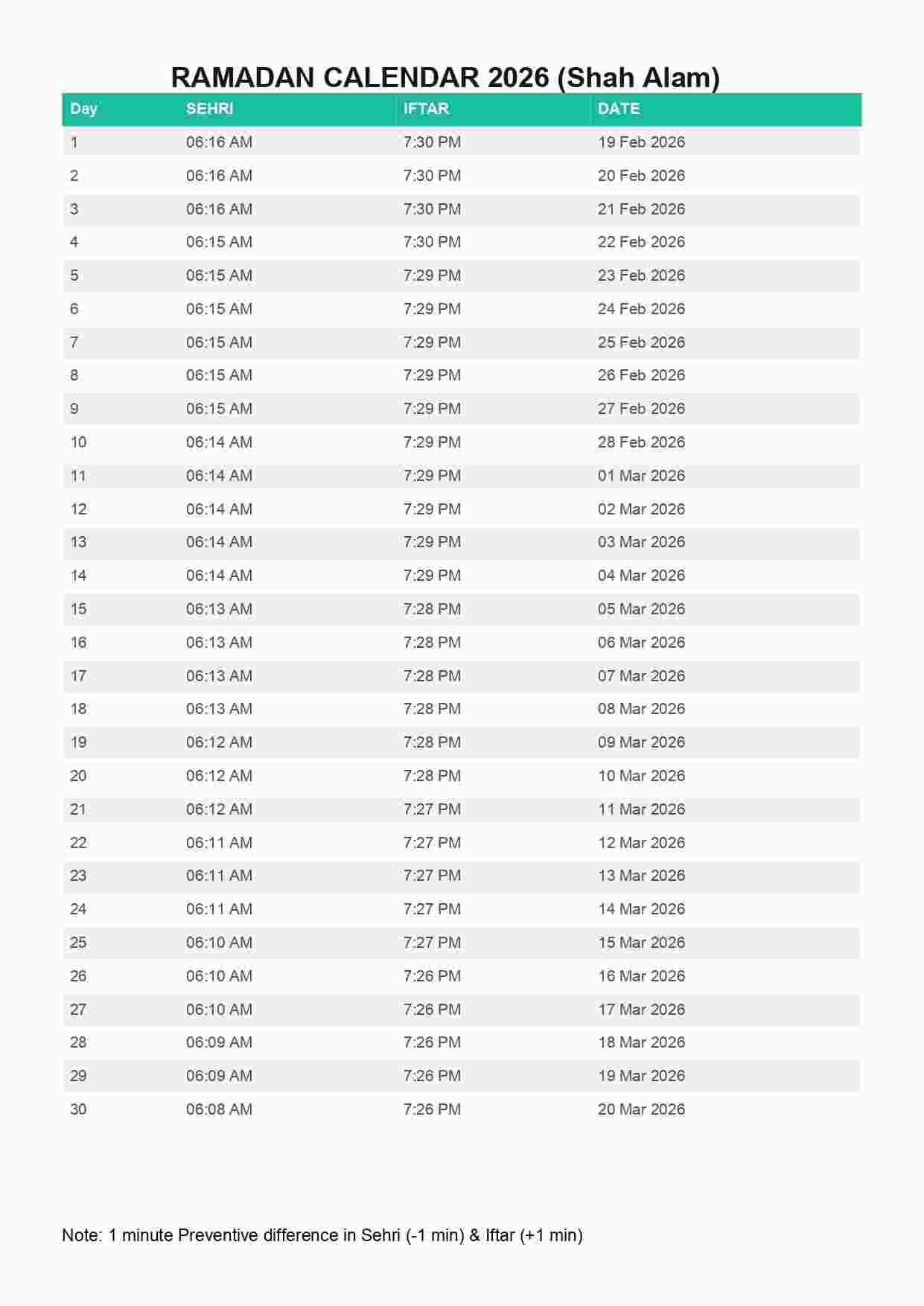Image resolution: width=924 pixels, height=1306 pixels.
Task: Click the 10 Mar 2026 date cell
Action: pyautogui.click(x=641, y=776)
